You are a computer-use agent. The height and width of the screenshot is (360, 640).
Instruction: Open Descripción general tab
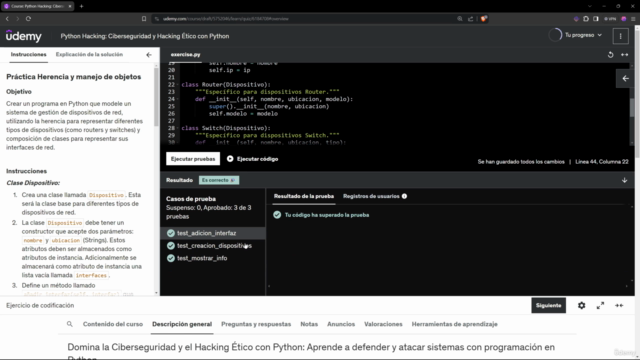tap(182, 324)
